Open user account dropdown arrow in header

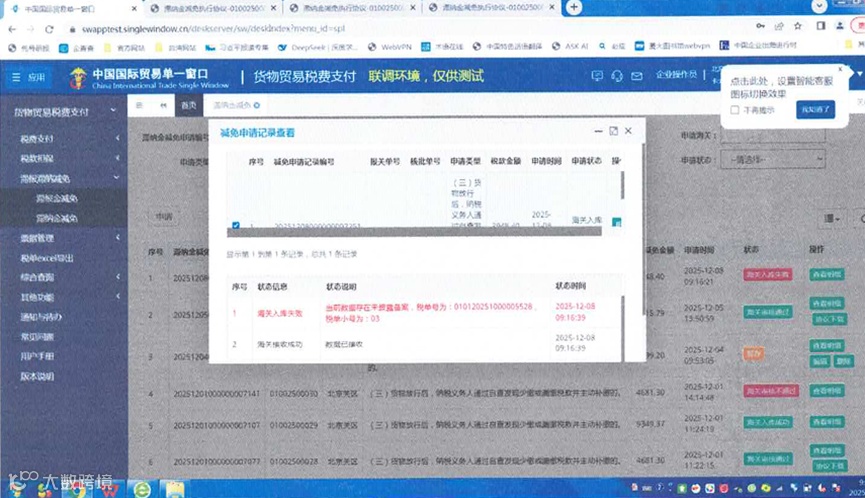click(859, 73)
